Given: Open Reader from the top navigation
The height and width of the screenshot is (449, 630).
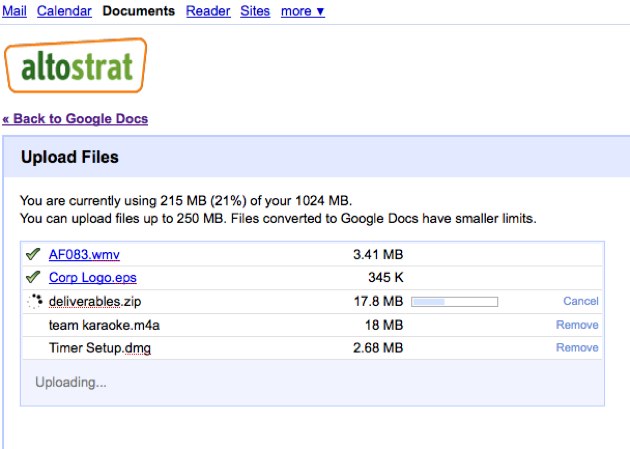Looking at the screenshot, I should click(x=208, y=11).
